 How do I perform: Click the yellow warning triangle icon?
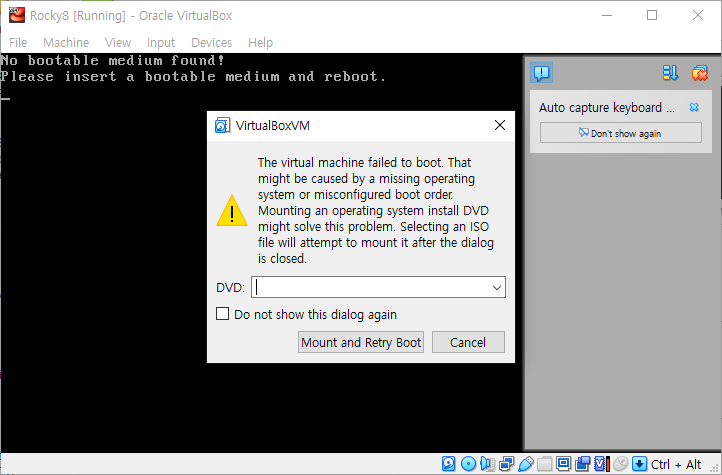tap(232, 211)
